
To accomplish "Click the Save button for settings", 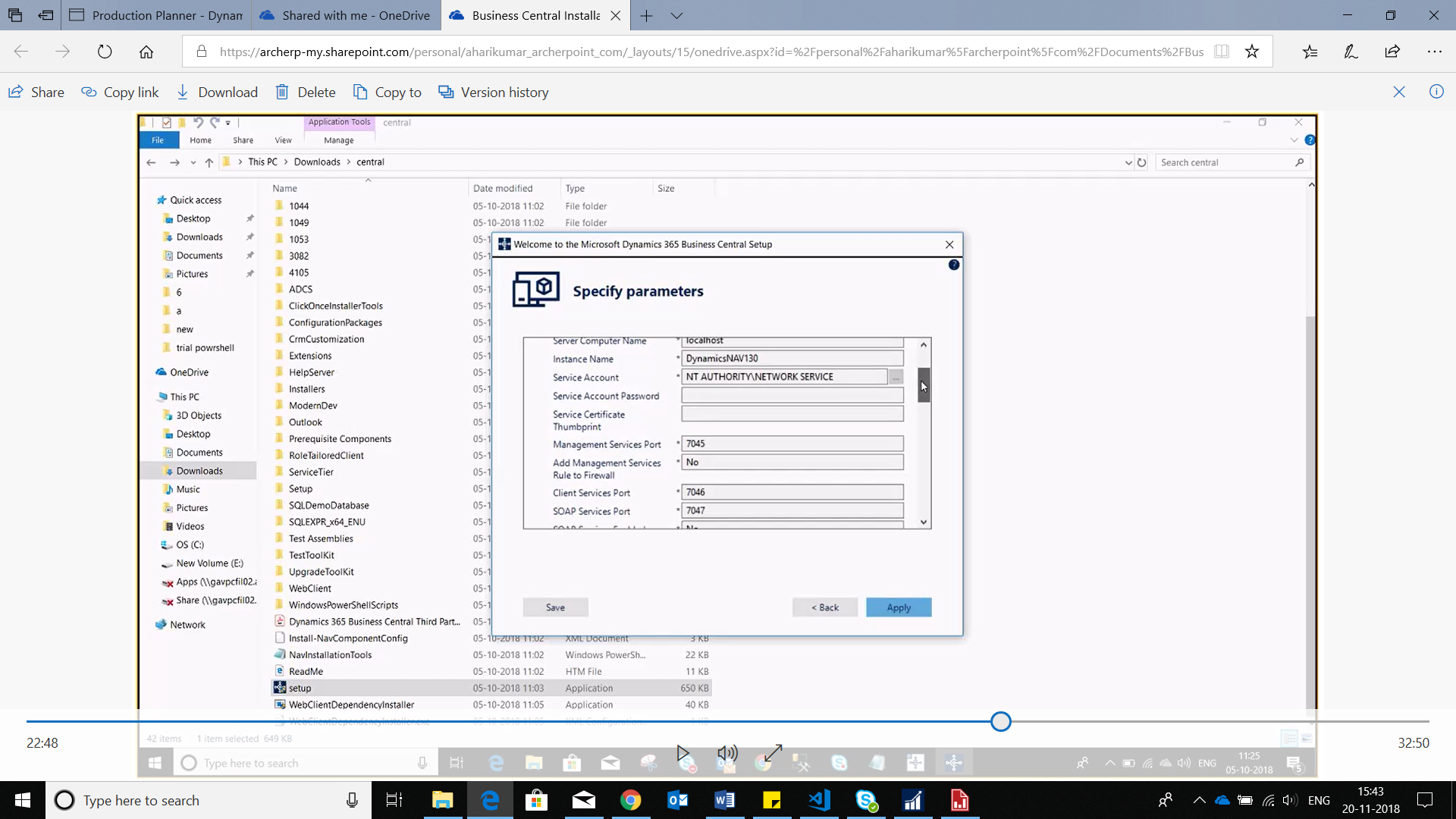I will pos(556,608).
